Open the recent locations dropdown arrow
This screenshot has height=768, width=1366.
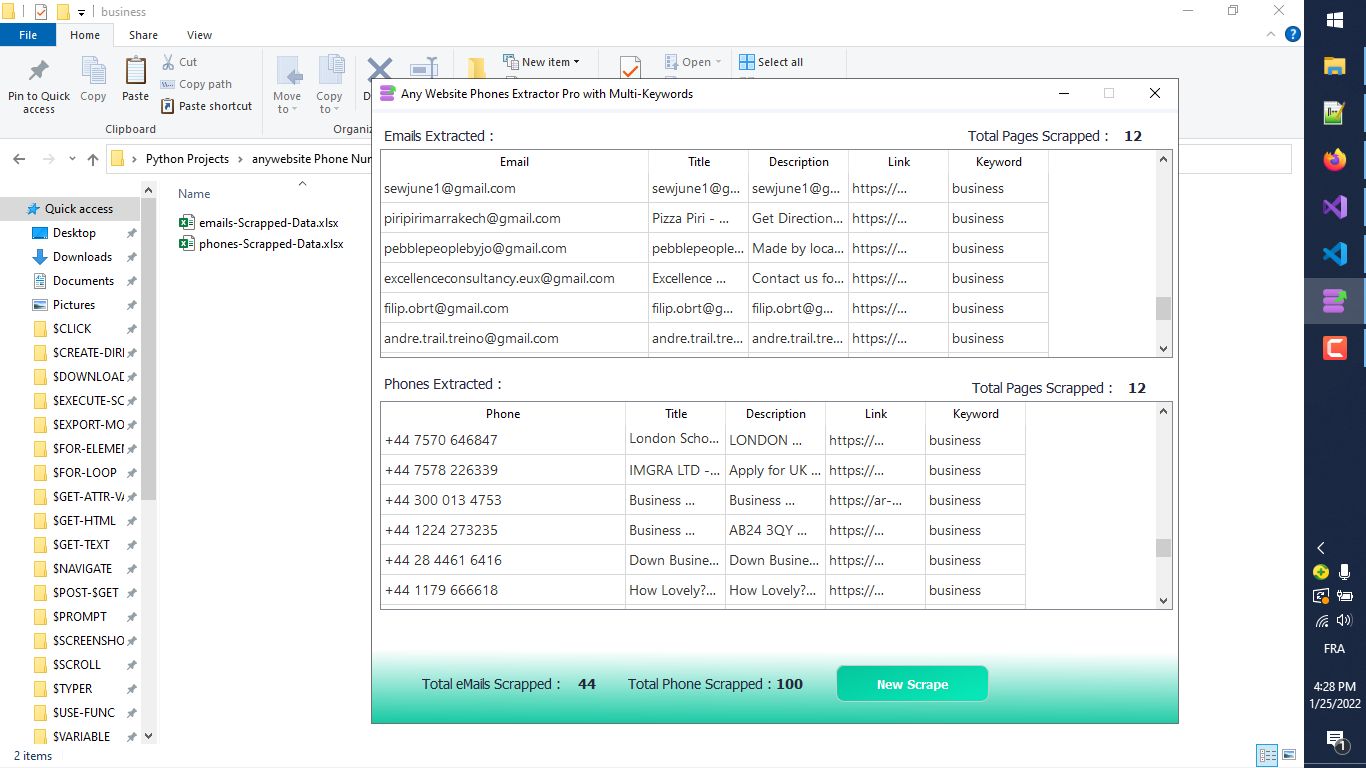point(72,159)
